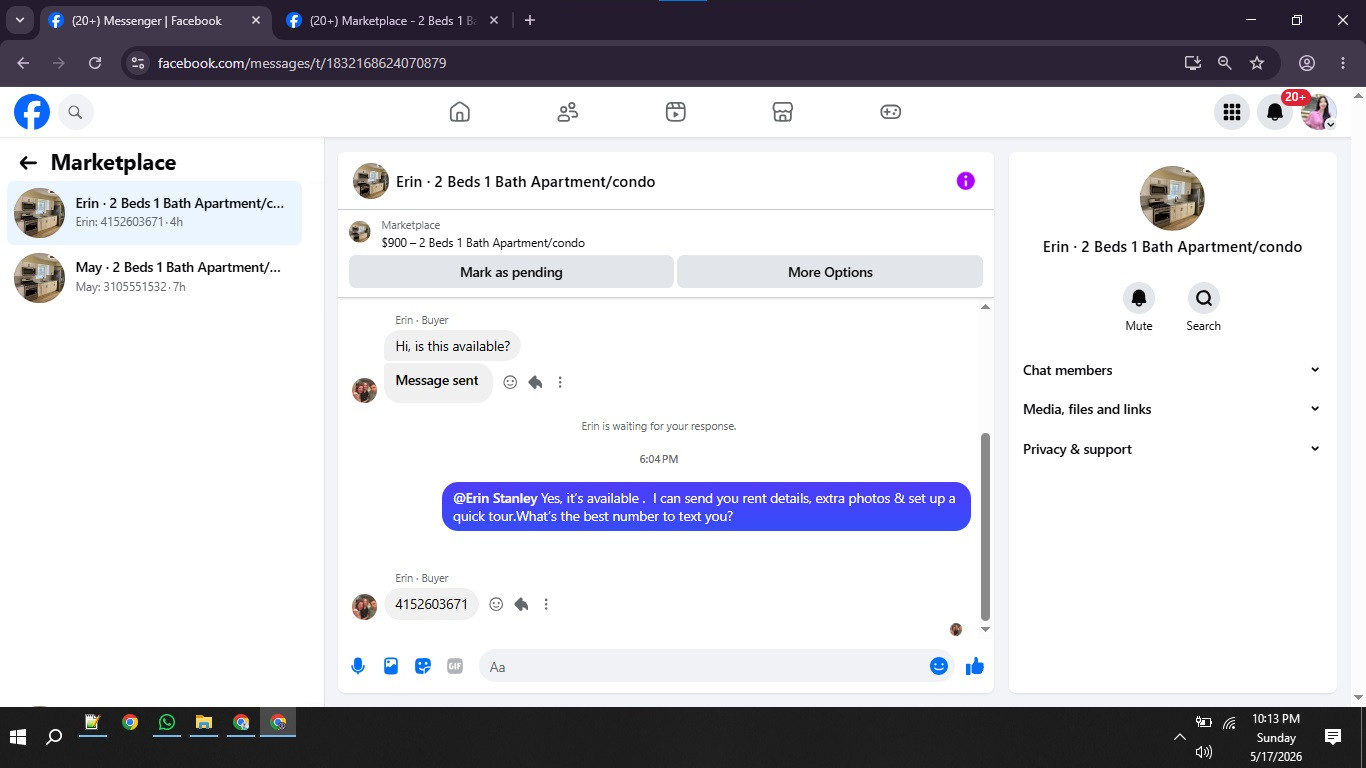The width and height of the screenshot is (1366, 768).
Task: Open Windows Start menu
Action: click(18, 737)
